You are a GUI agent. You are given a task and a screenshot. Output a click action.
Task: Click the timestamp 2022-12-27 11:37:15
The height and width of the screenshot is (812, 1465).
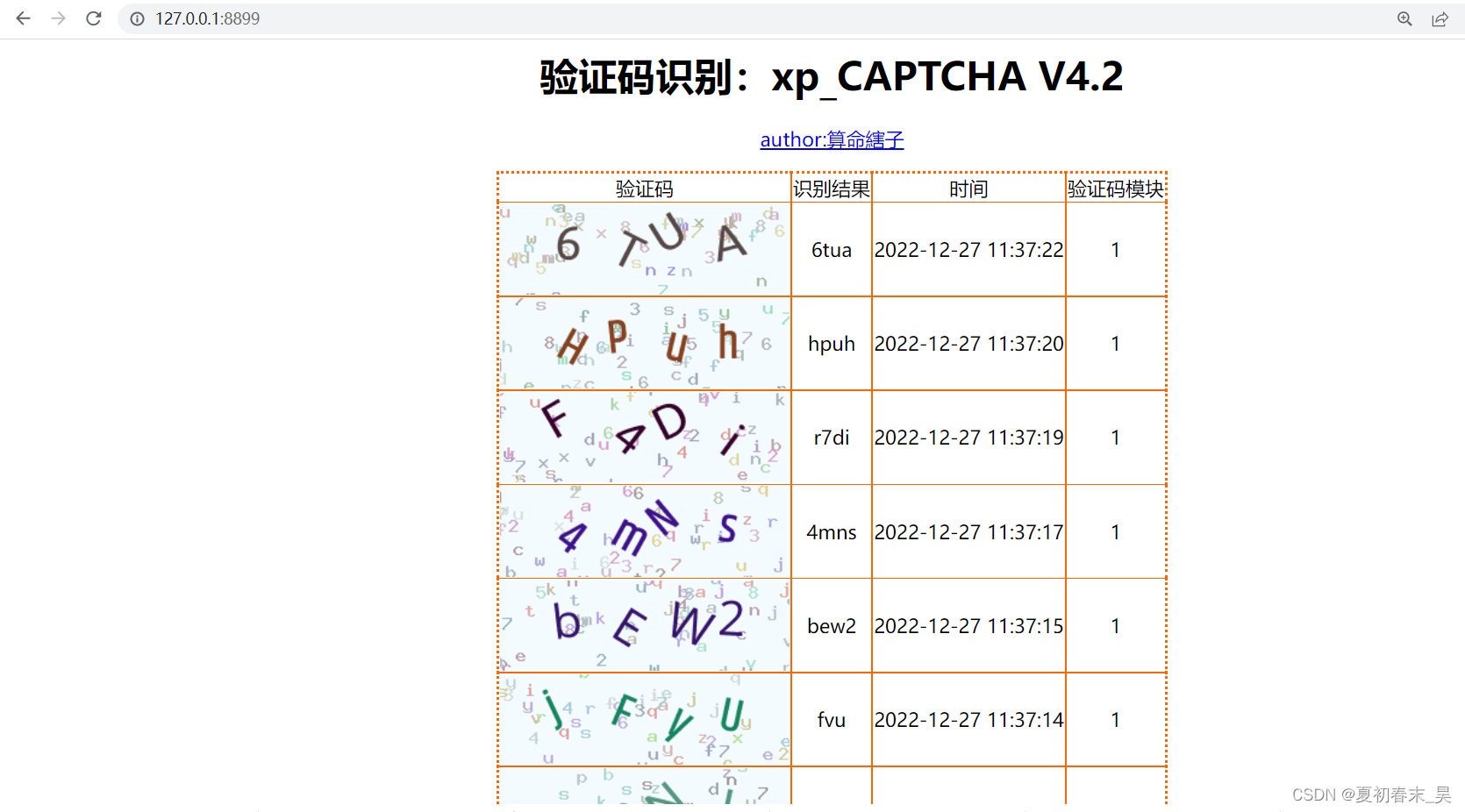coord(968,626)
